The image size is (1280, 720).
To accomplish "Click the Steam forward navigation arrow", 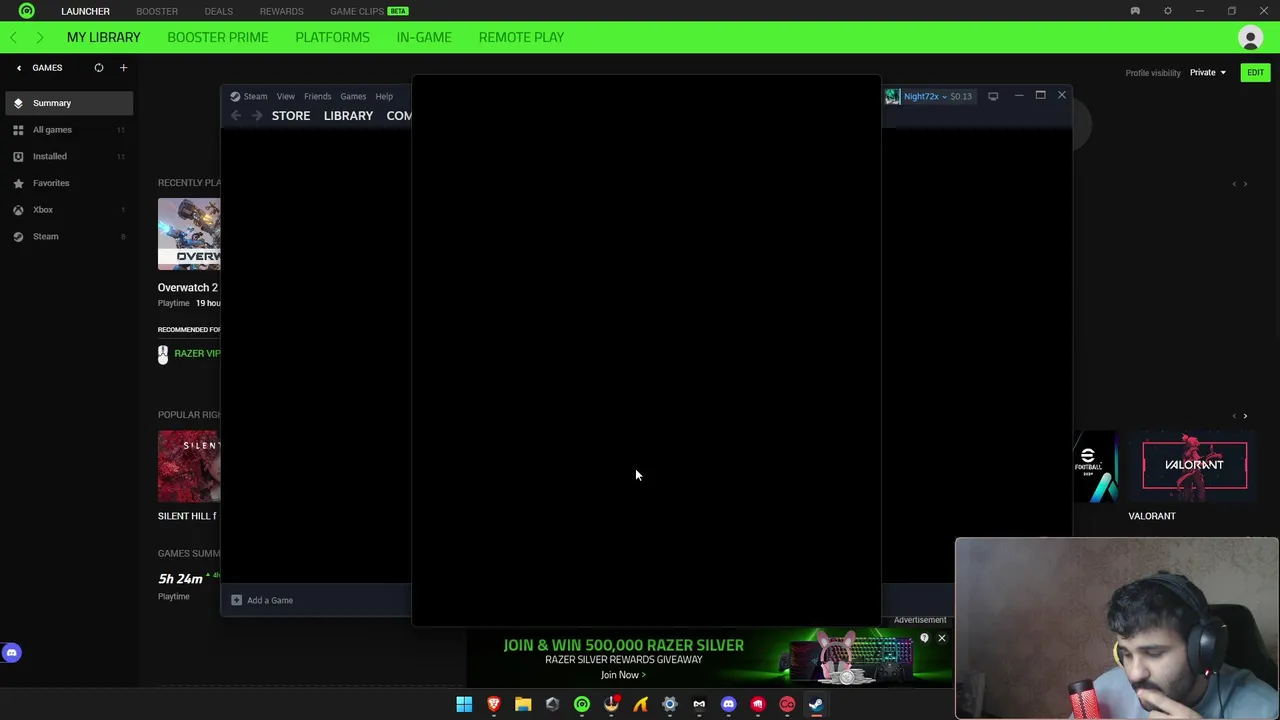I will [x=257, y=116].
